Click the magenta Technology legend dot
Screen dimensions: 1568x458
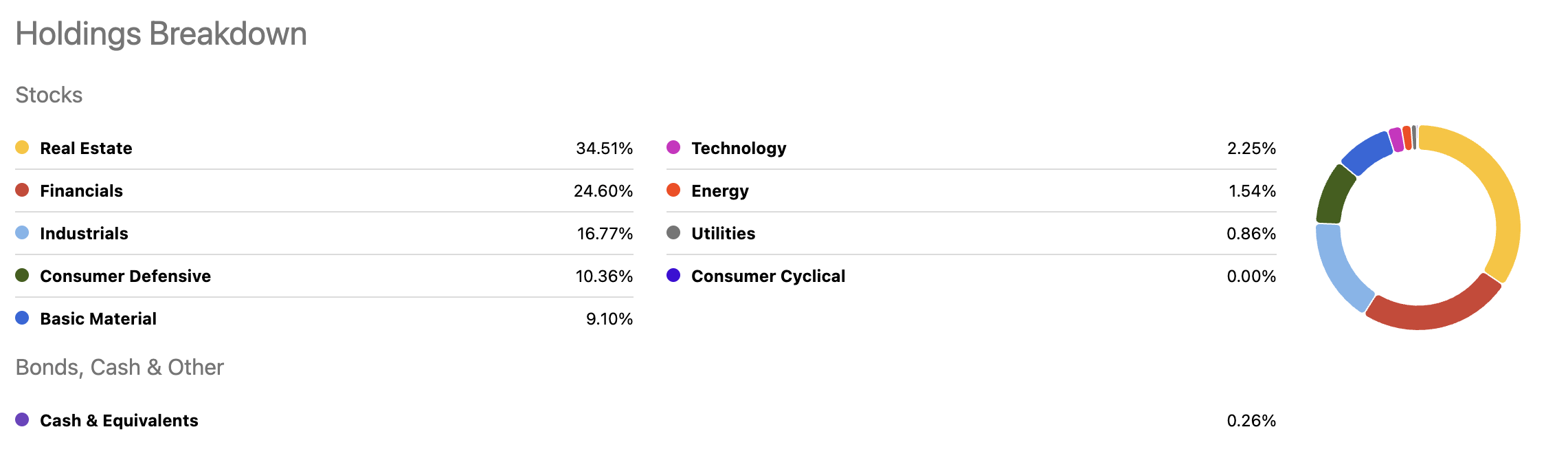pyautogui.click(x=673, y=147)
